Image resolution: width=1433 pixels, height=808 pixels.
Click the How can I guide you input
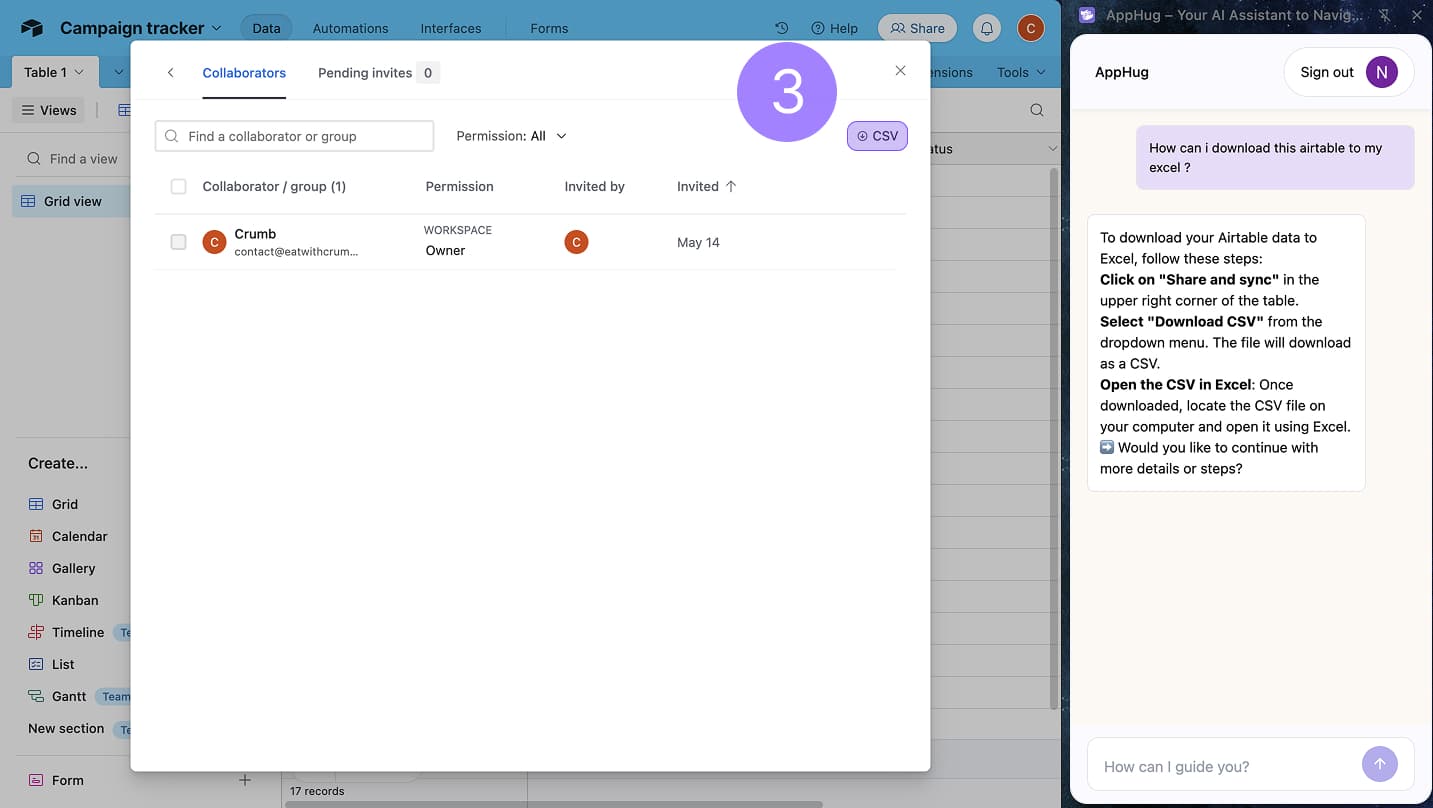click(1225, 766)
